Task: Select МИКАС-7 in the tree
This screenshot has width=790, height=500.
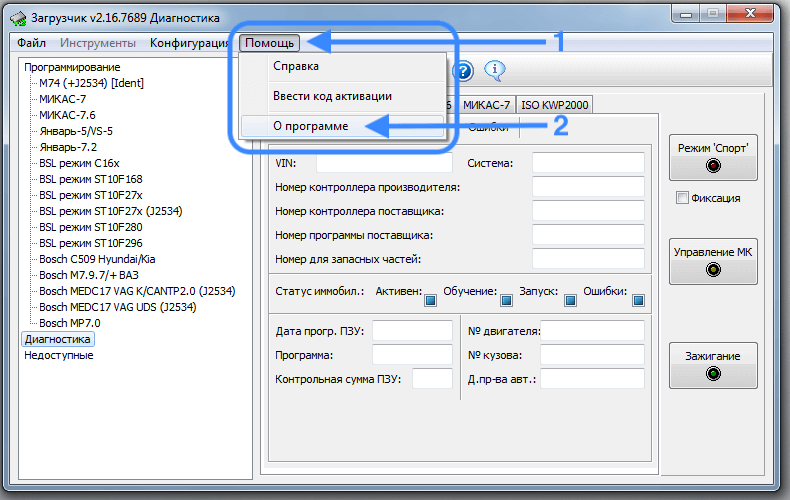Action: [x=62, y=99]
